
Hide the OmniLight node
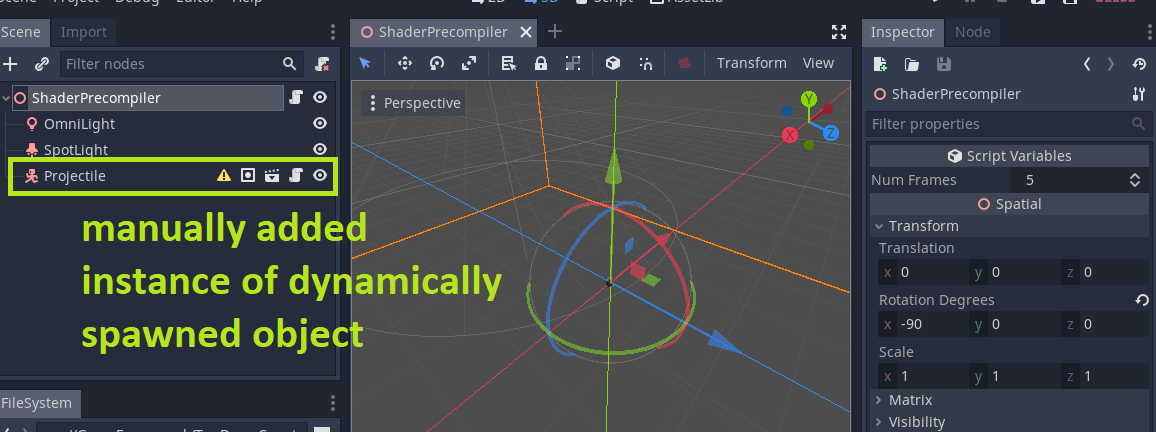pyautogui.click(x=320, y=123)
